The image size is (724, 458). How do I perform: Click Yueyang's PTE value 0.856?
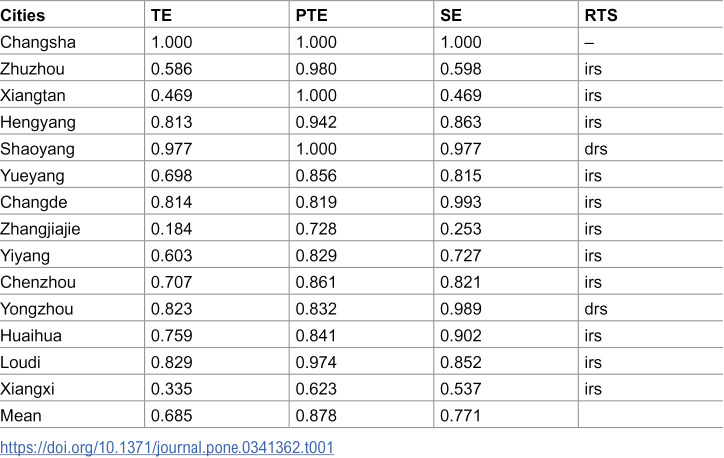pyautogui.click(x=316, y=175)
